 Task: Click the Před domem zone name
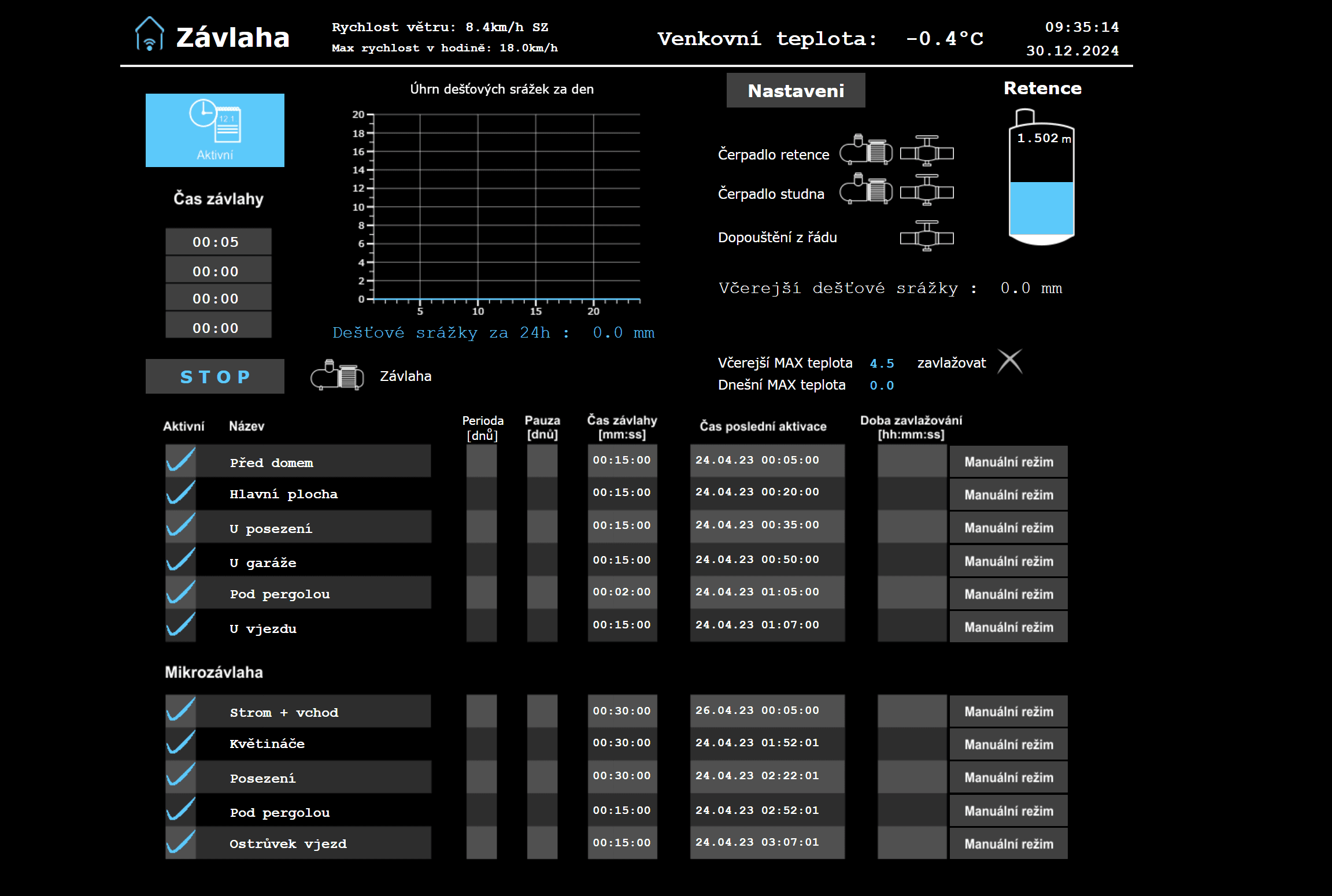click(x=271, y=462)
